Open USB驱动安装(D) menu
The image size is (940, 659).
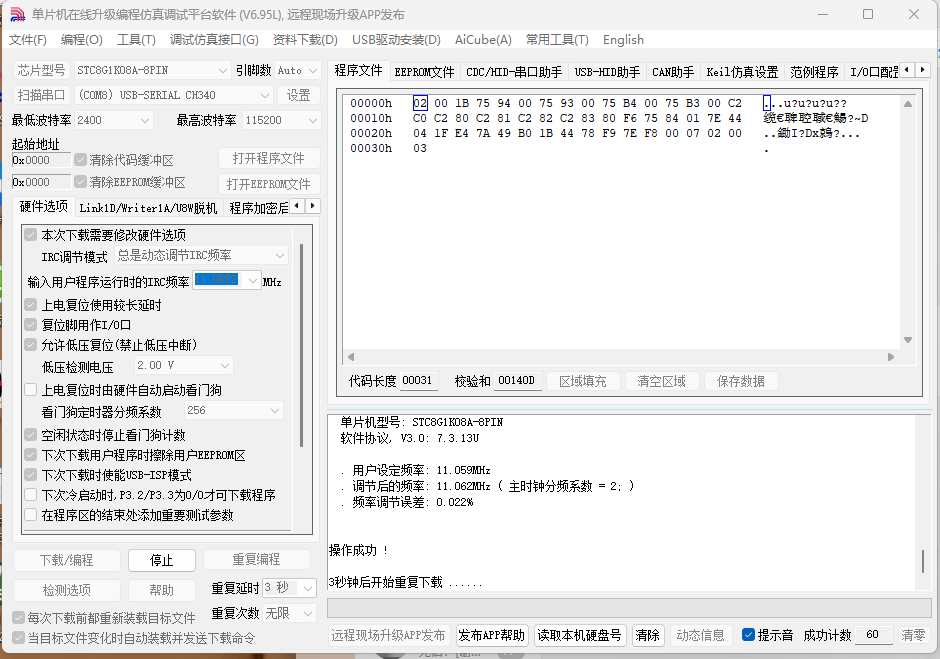[x=396, y=40]
